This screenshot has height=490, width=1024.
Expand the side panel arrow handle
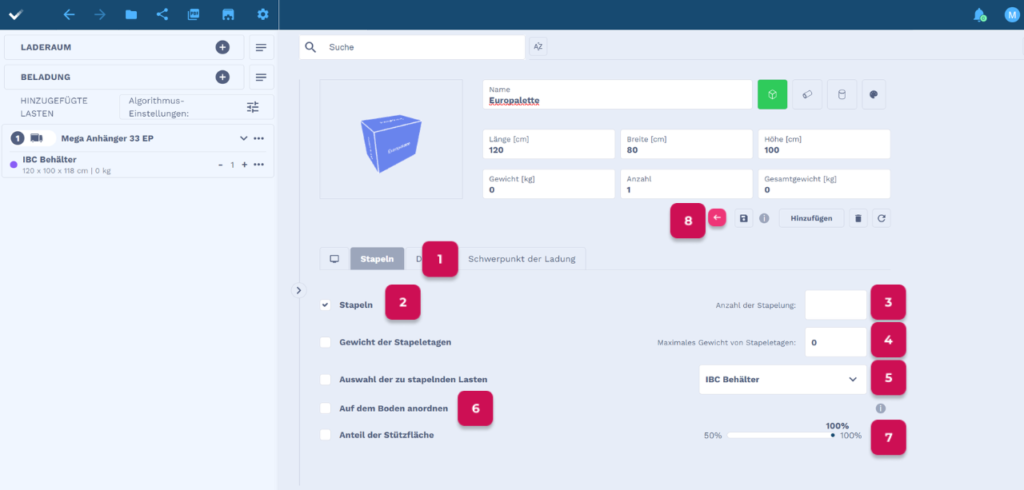297,290
